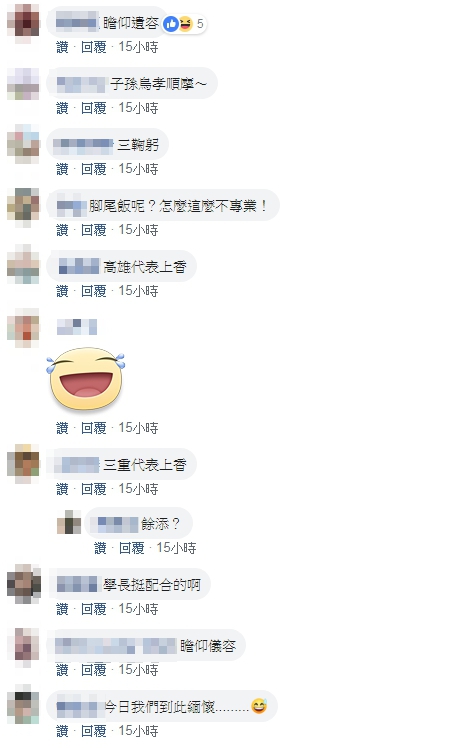Image resolution: width=468 pixels, height=748 pixels.
Task: Click the haha reaction icon beside count 5
Action: (x=184, y=23)
